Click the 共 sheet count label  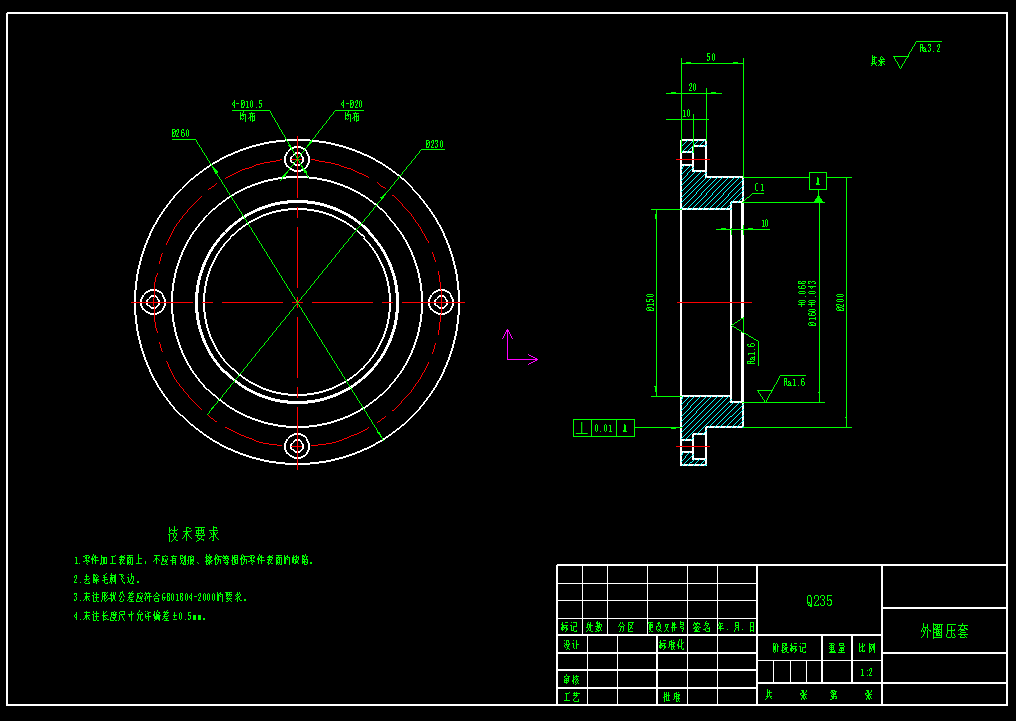tap(769, 694)
